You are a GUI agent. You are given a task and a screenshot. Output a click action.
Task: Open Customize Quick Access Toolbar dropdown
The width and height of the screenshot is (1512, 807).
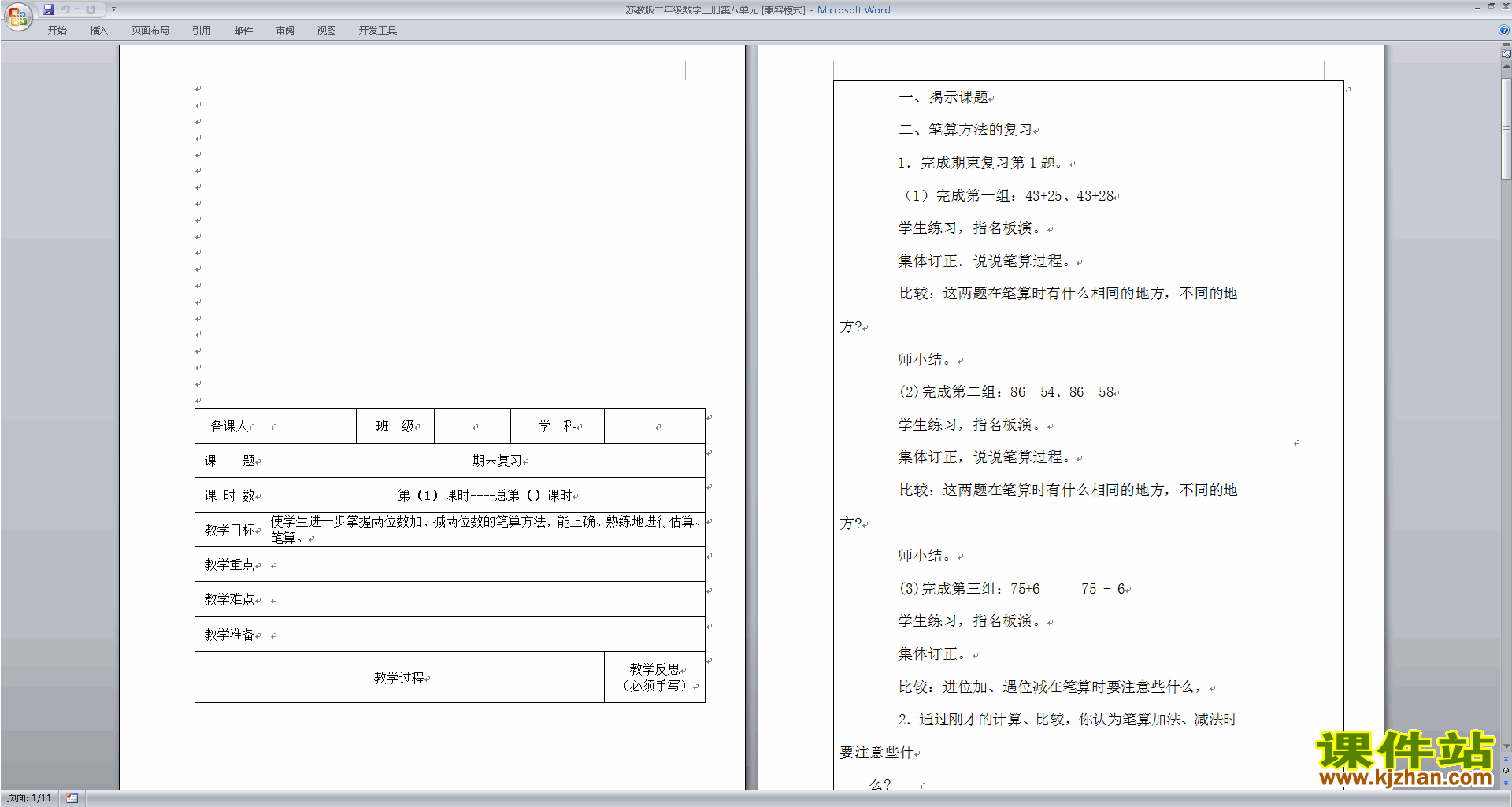[x=113, y=9]
